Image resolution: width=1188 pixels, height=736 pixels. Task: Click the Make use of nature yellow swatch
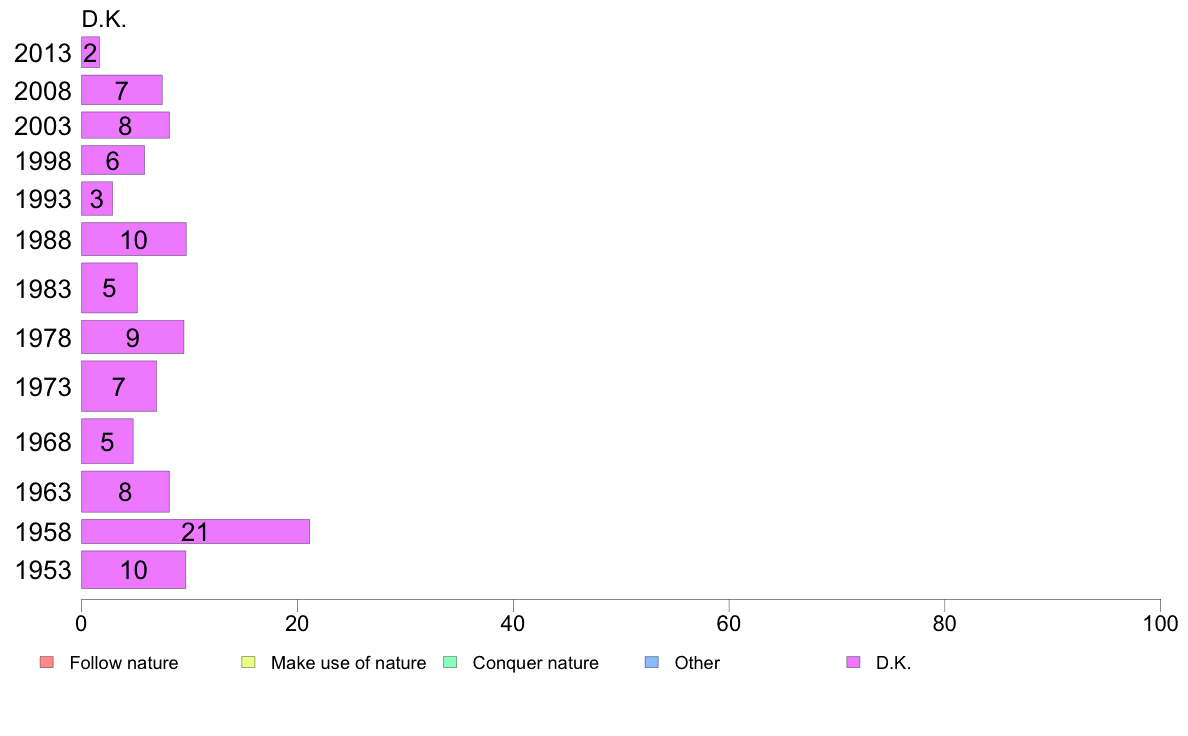coord(249,662)
